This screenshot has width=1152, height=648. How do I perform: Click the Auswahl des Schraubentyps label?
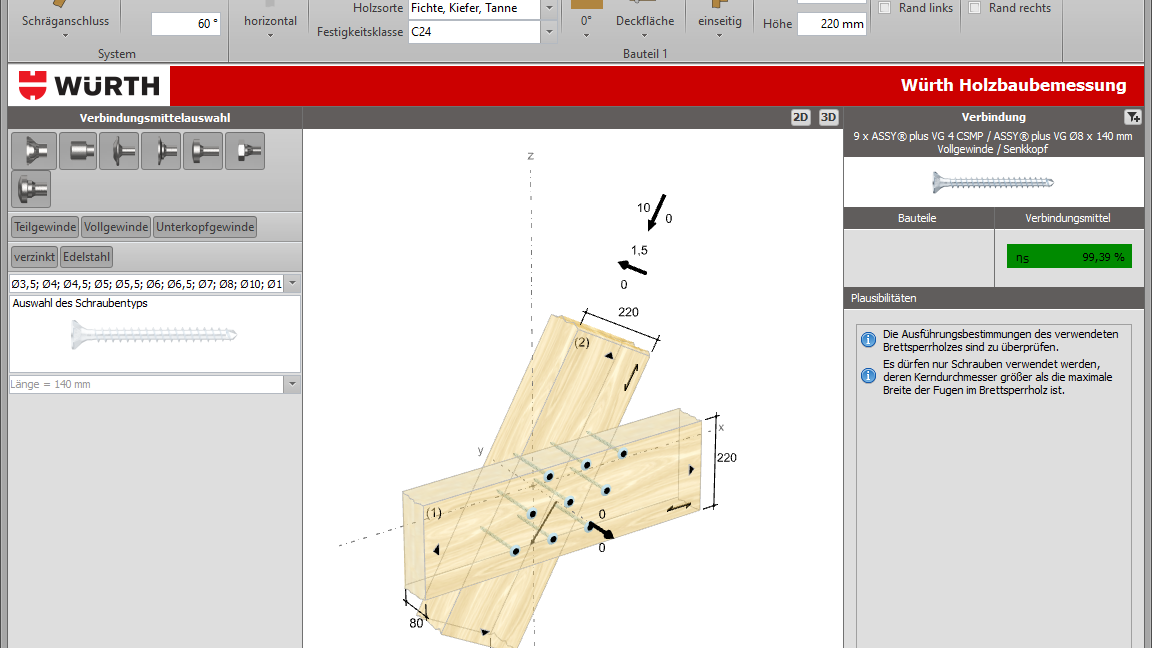click(x=80, y=303)
